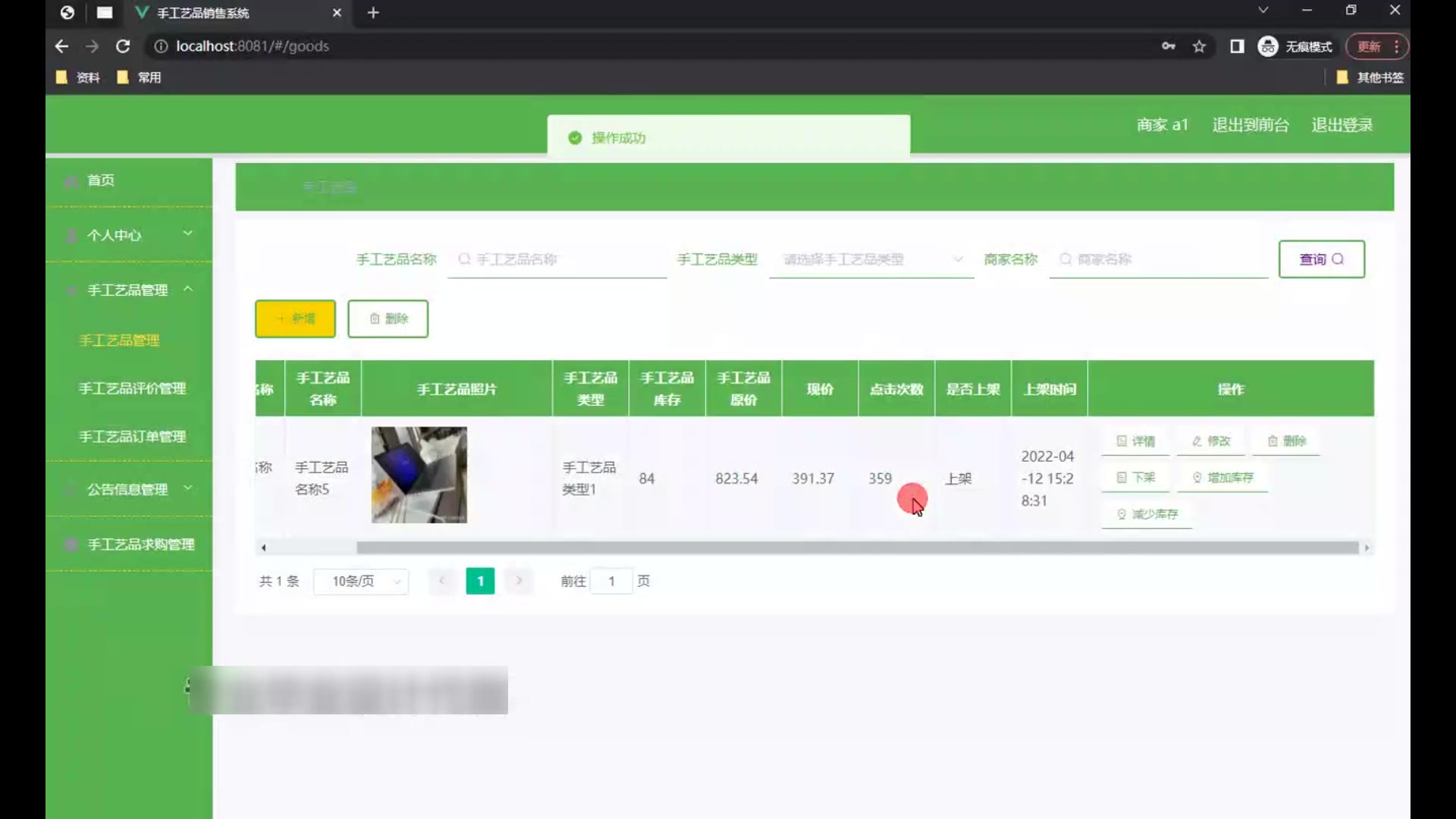Select 手工艺品评价管理 in sidebar

[x=132, y=388]
